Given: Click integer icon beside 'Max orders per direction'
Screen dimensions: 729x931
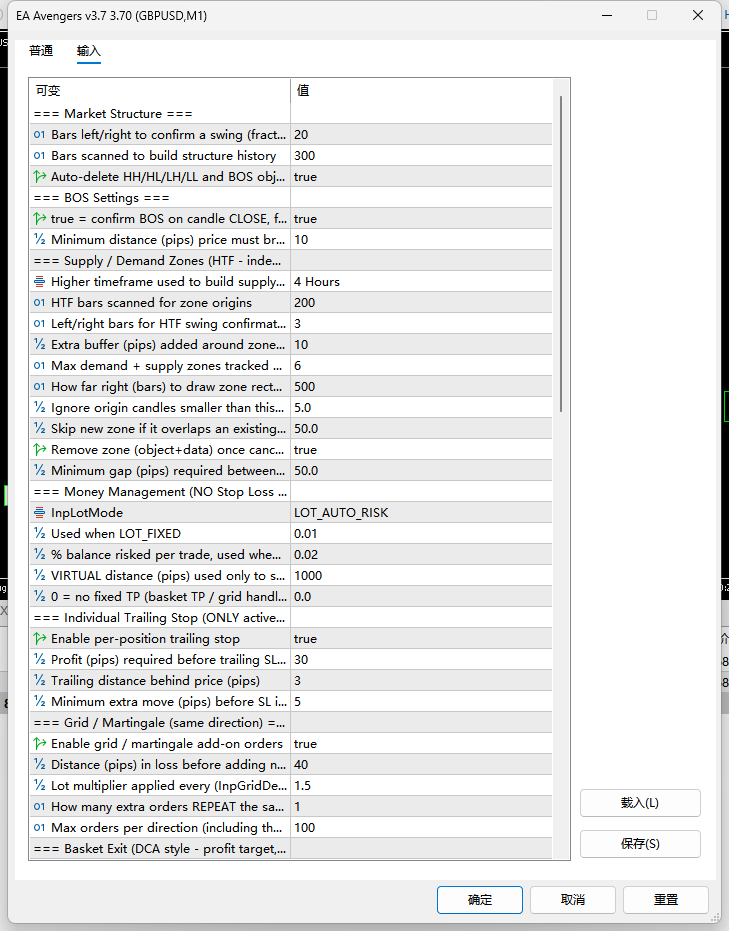Looking at the screenshot, I should [39, 828].
